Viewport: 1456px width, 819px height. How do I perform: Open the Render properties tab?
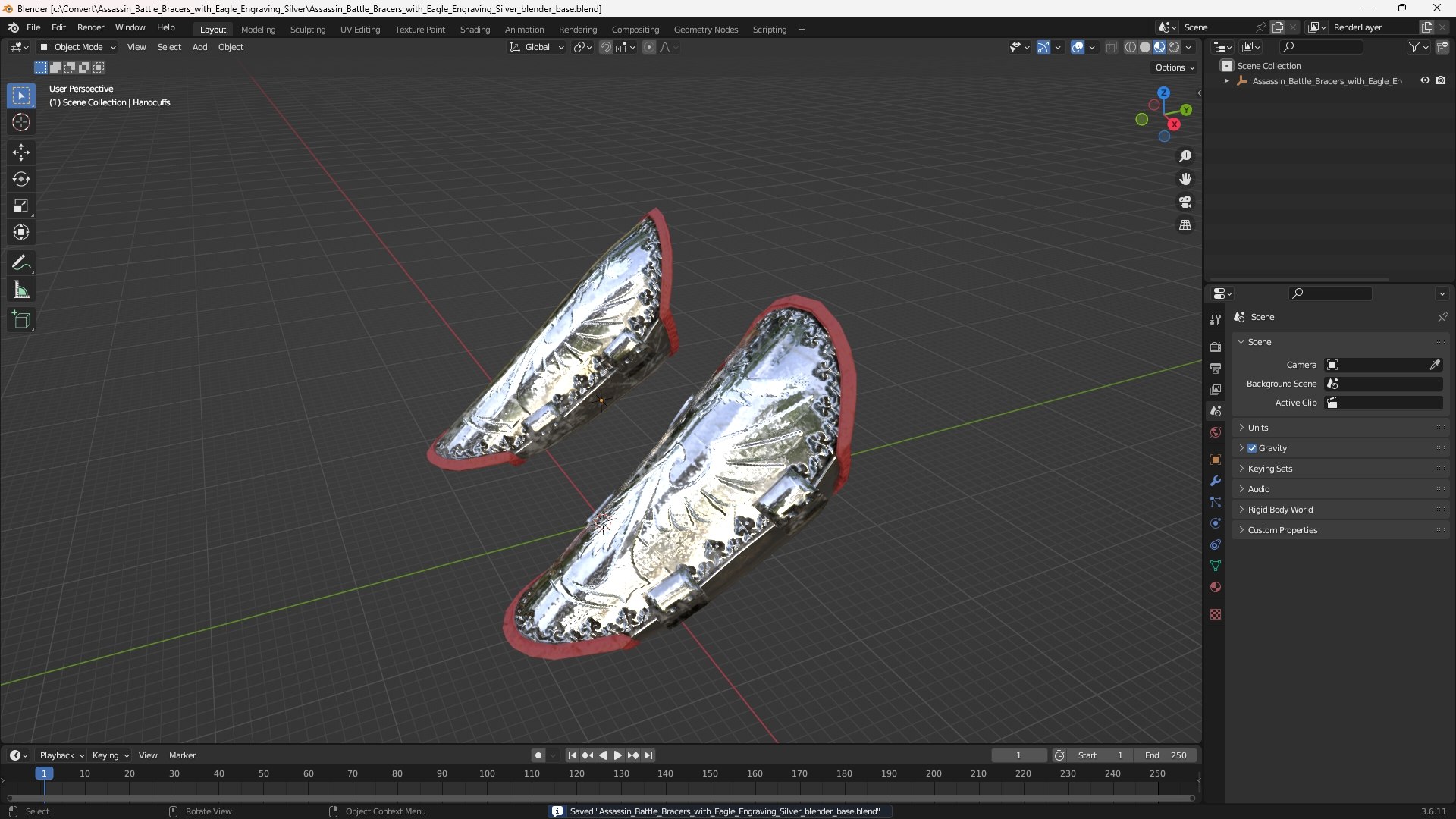tap(1216, 347)
